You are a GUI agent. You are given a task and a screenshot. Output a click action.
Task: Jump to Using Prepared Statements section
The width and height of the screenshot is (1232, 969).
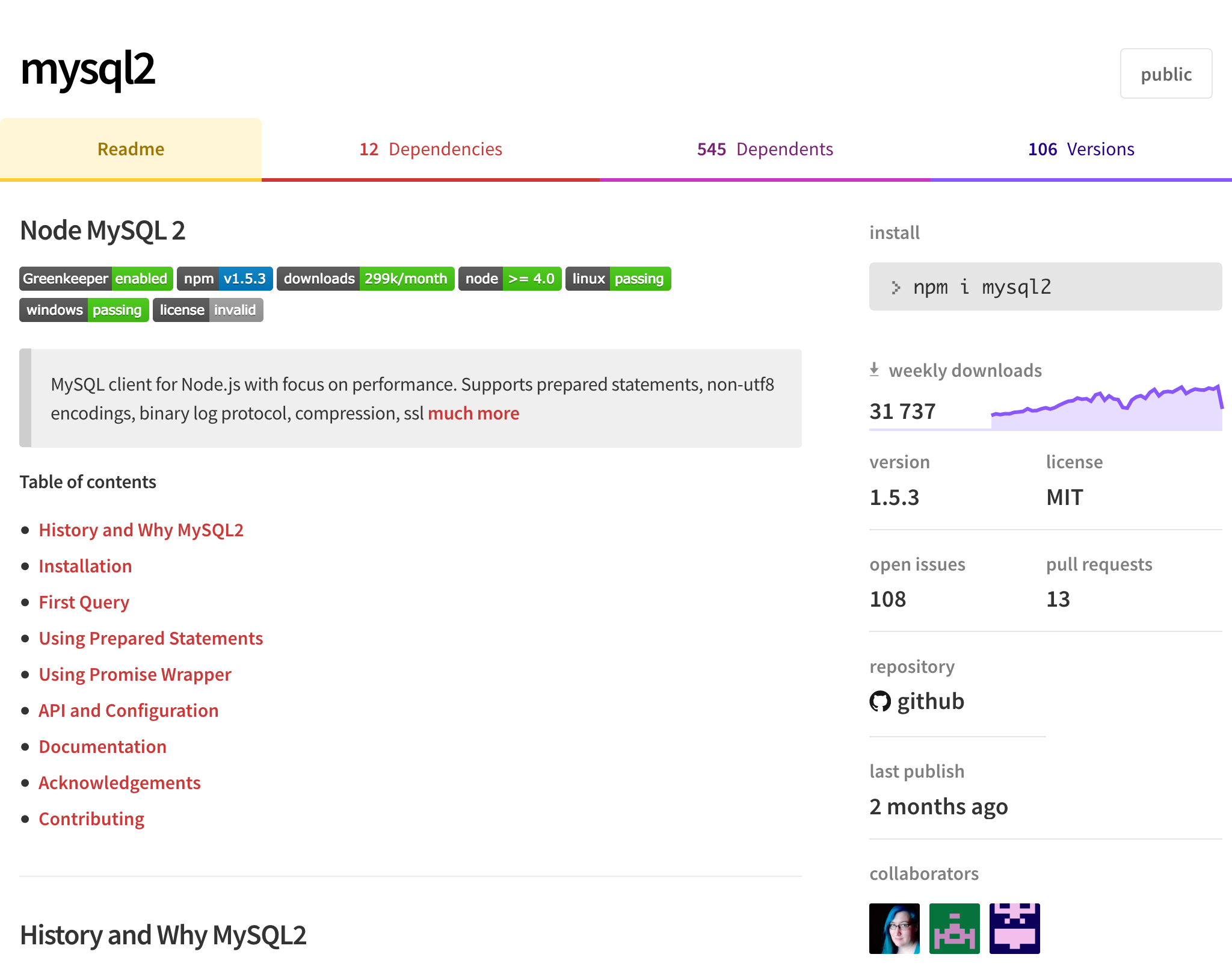[151, 638]
